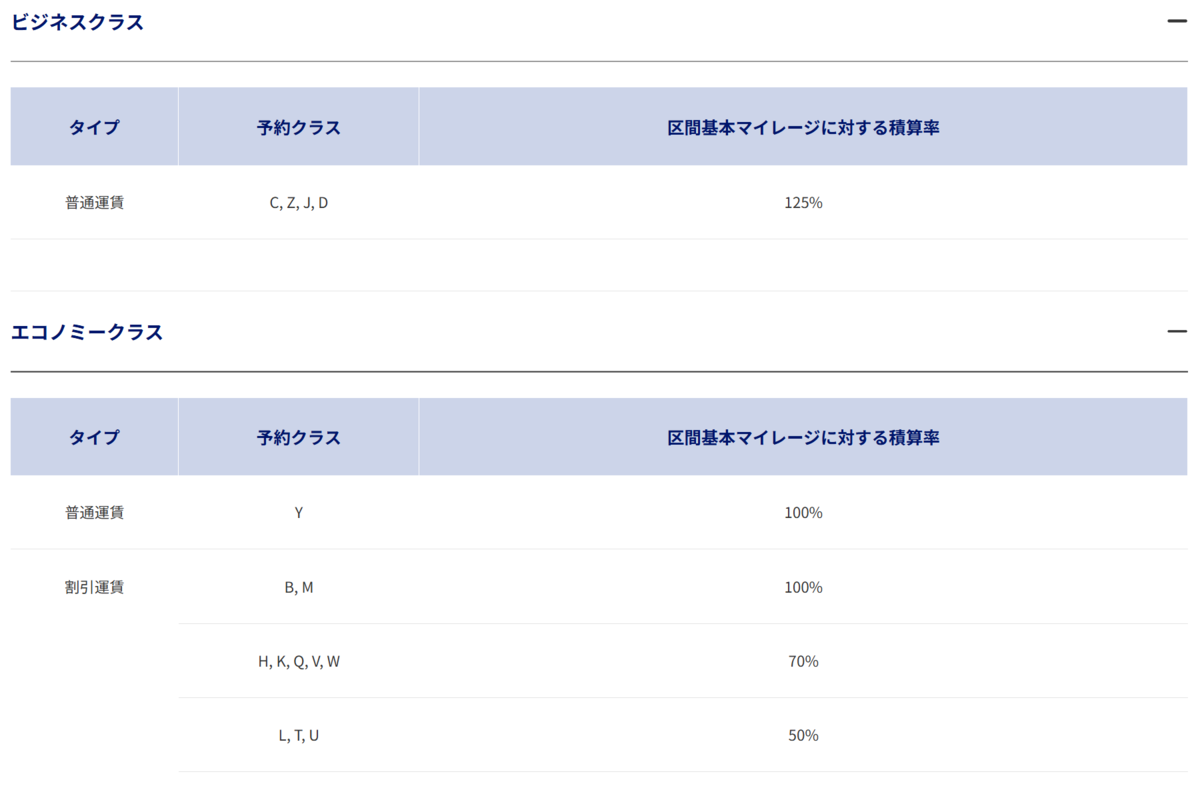Click the ビジネスクラス section heading
1200x788 pixels.
pos(77,22)
